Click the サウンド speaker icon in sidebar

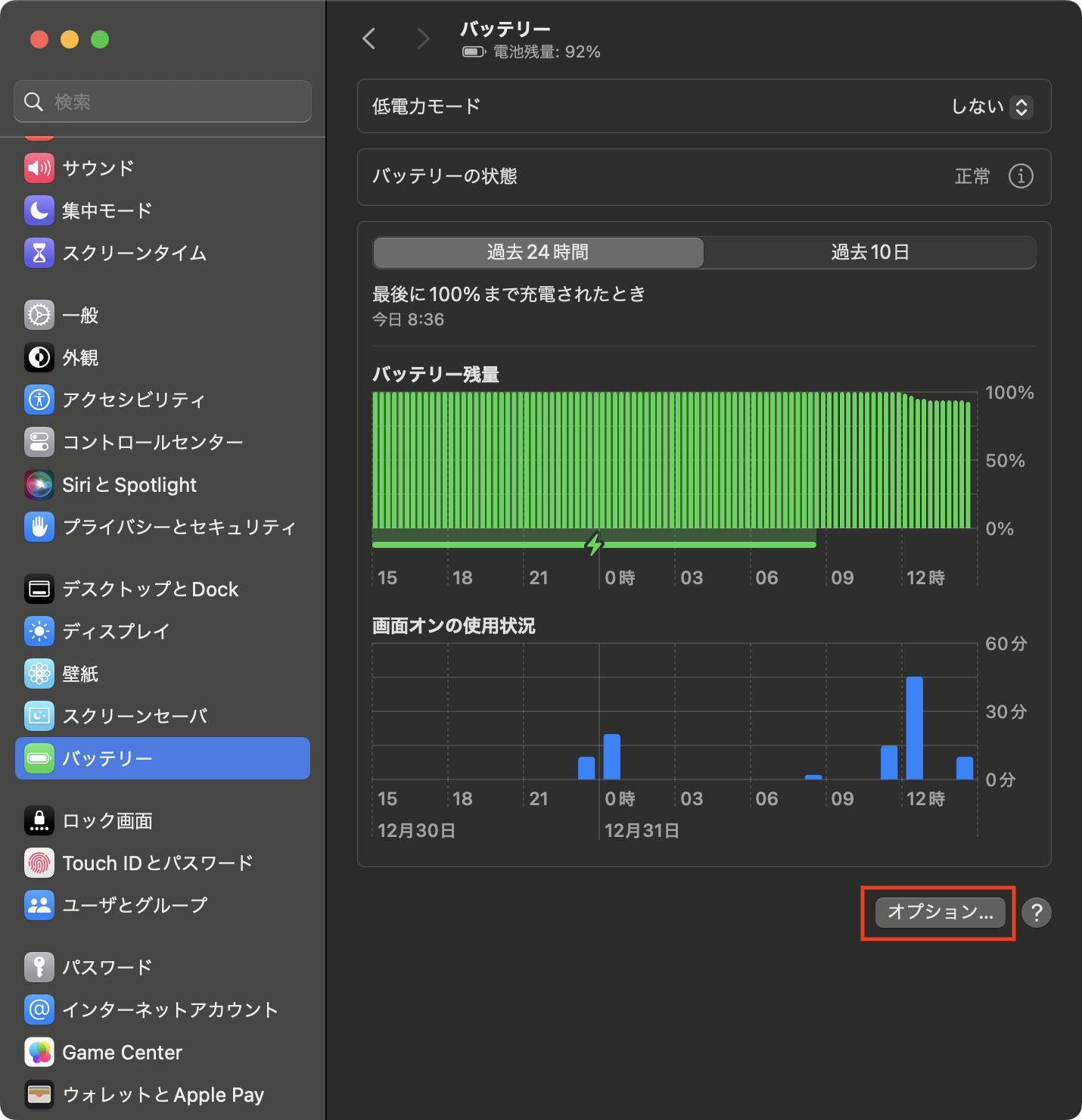[x=39, y=168]
